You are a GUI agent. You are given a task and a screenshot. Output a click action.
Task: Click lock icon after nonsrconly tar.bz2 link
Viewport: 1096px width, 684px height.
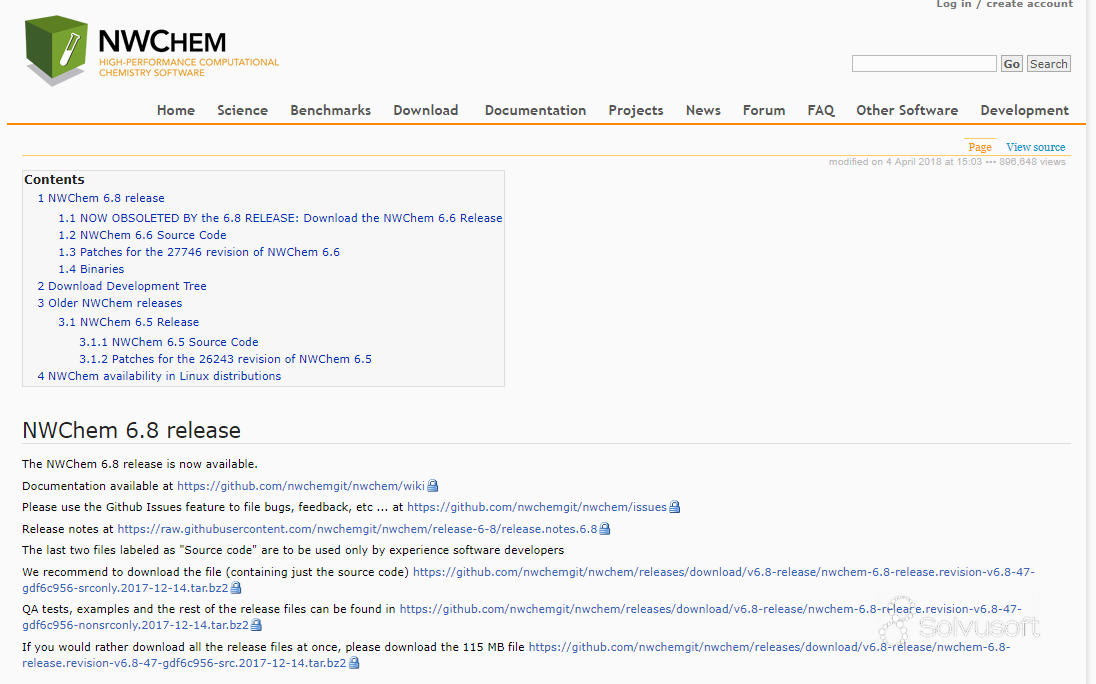tap(256, 625)
